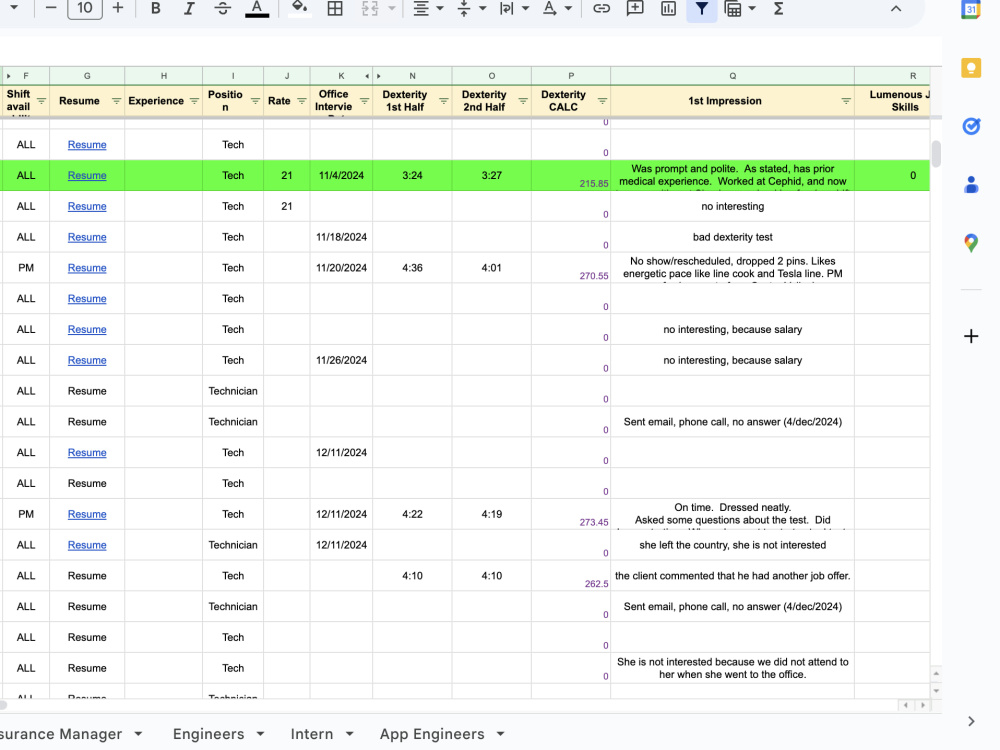Click the vertical scrollbar thumb

click(x=936, y=154)
